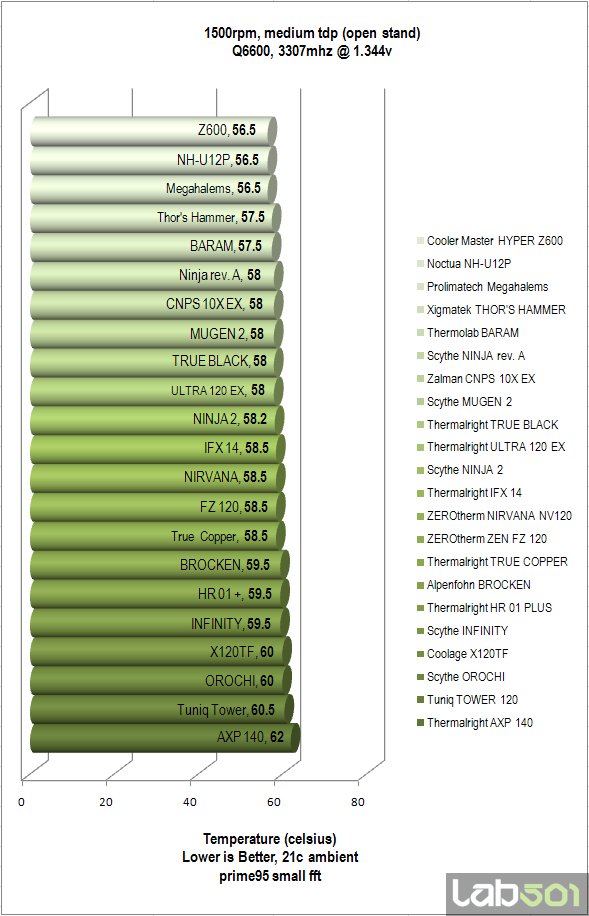Click the OROCHI 60 bar
This screenshot has height=916, width=589.
[x=161, y=681]
